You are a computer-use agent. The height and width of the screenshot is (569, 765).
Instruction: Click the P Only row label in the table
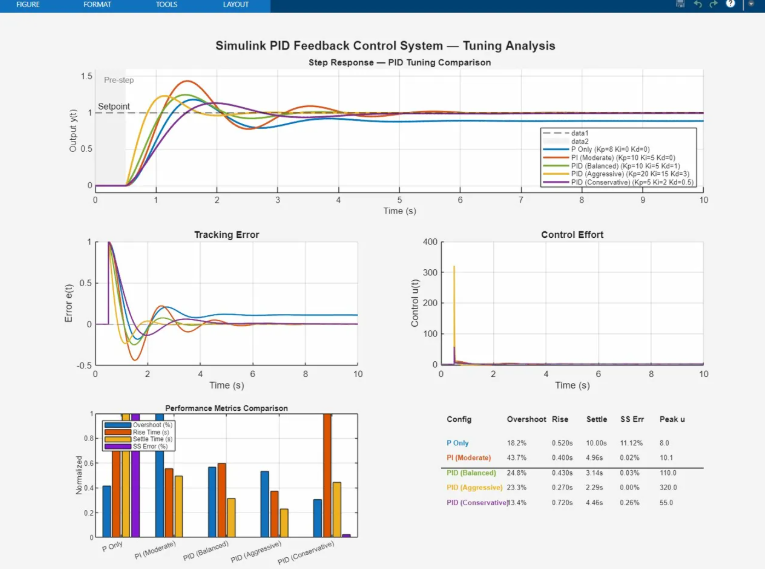tap(457, 443)
